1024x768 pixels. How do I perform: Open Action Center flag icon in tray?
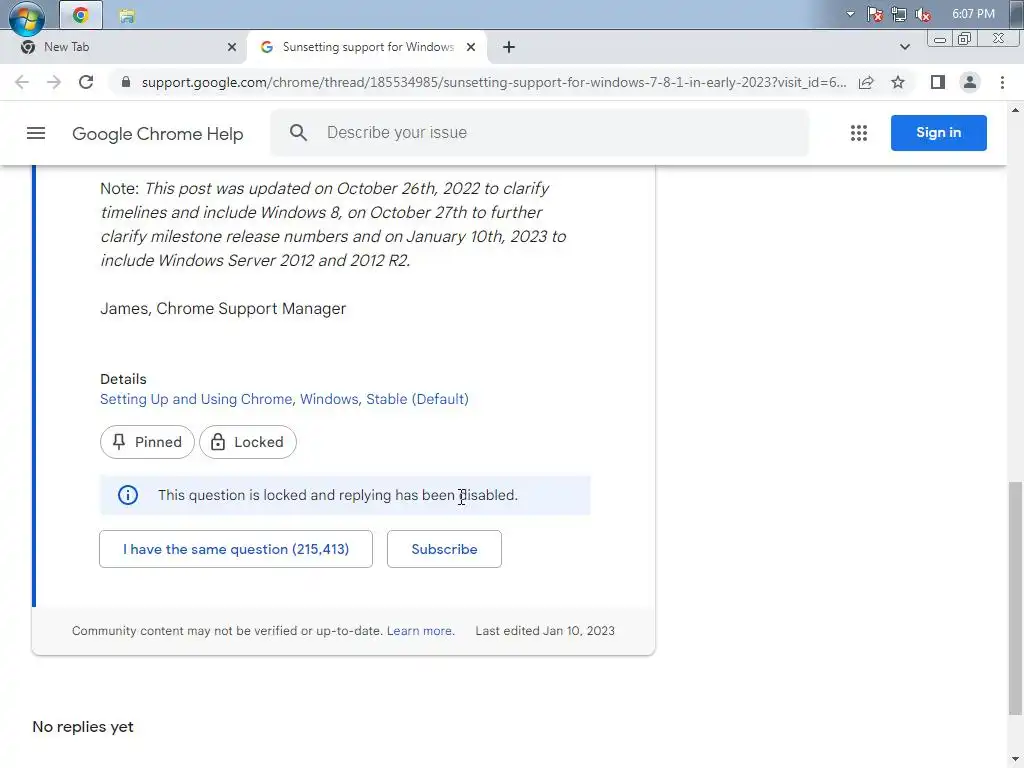tap(875, 14)
